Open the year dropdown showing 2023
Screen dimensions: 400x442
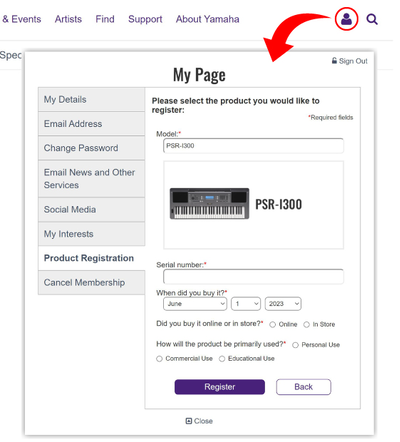click(x=283, y=304)
